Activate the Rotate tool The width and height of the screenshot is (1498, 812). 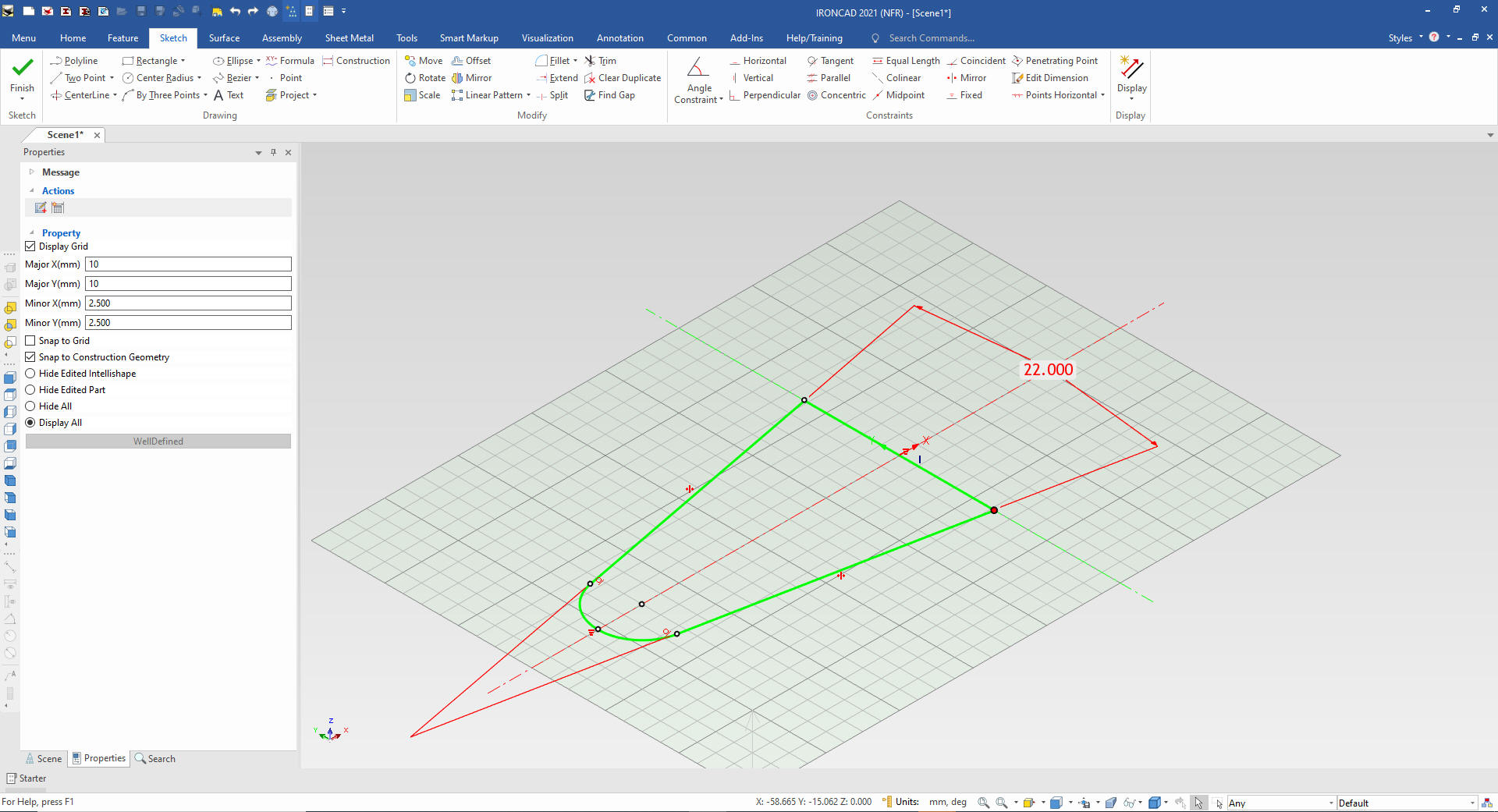coord(424,78)
